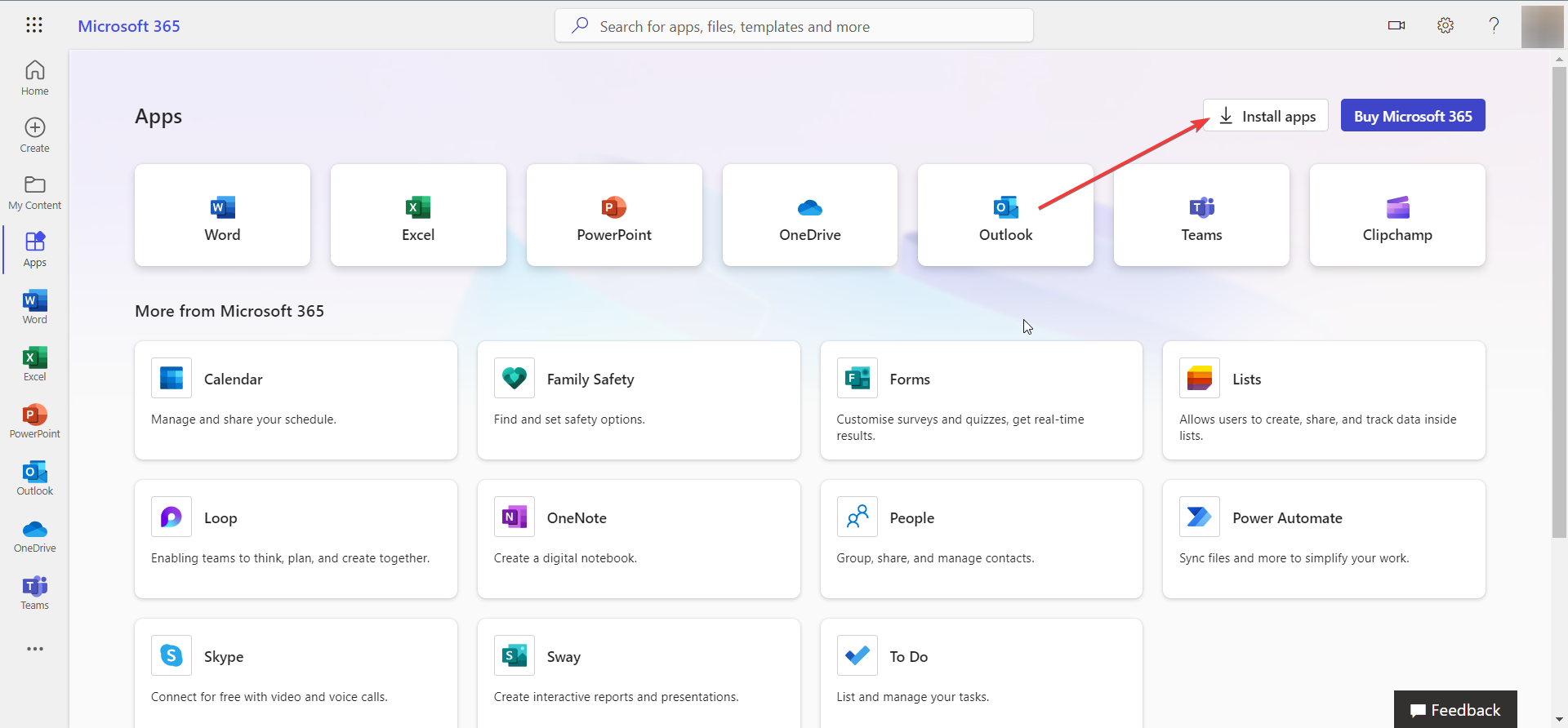
Task: Select Apps in the sidebar
Action: (x=35, y=250)
